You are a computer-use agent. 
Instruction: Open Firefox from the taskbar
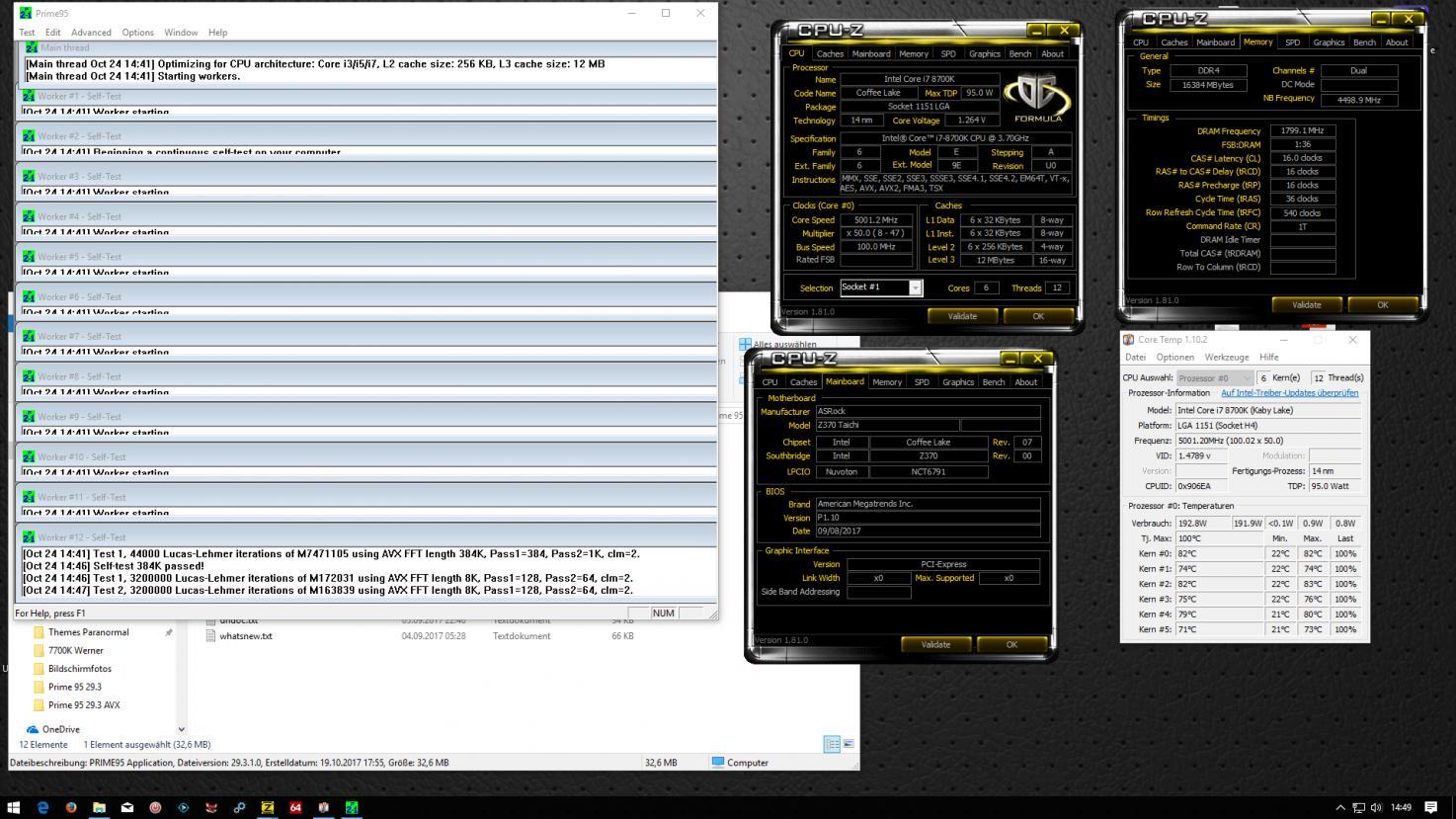coord(70,807)
